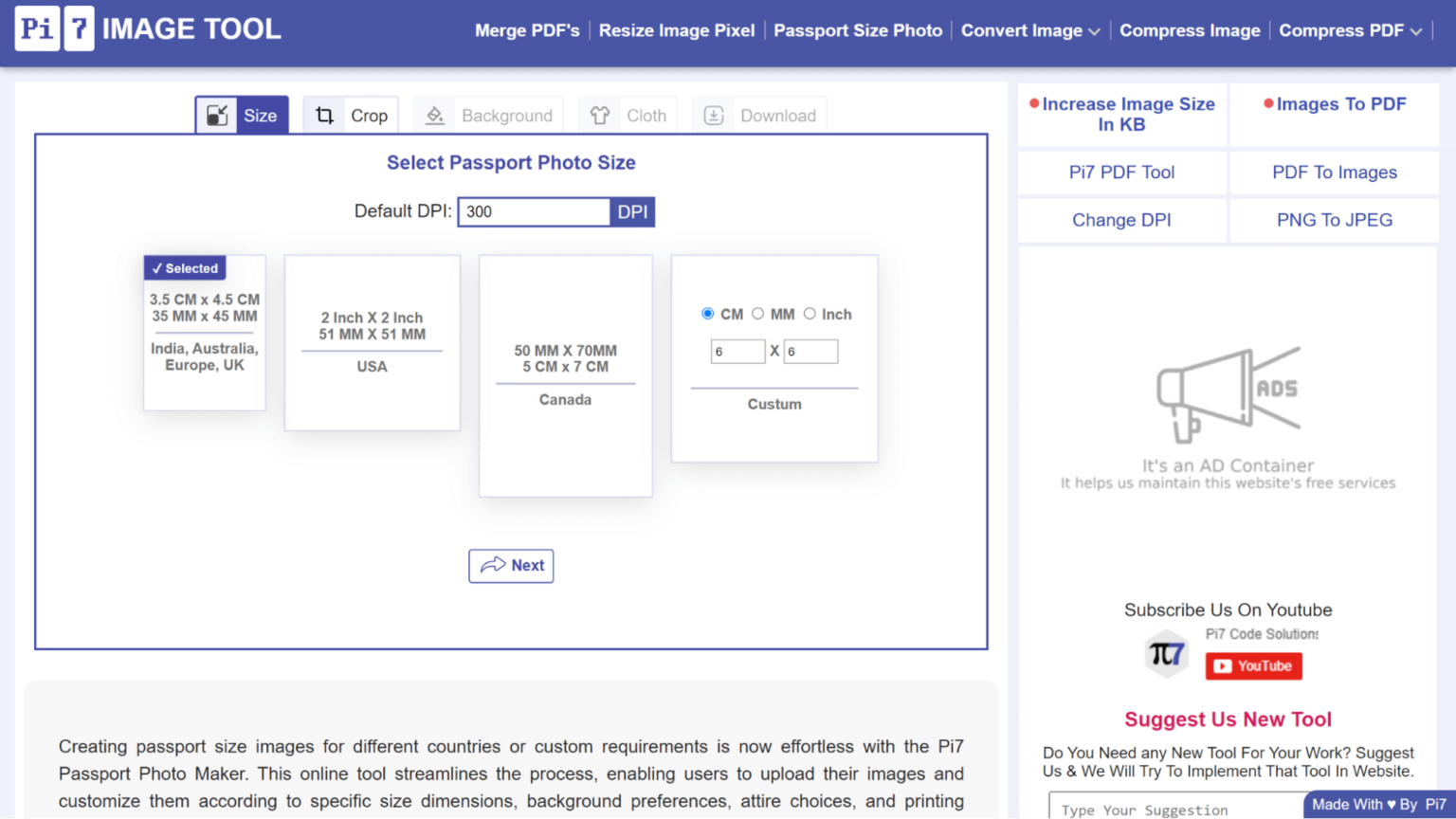The height and width of the screenshot is (819, 1456).
Task: Expand the Convert Image dropdown
Action: (x=1029, y=29)
